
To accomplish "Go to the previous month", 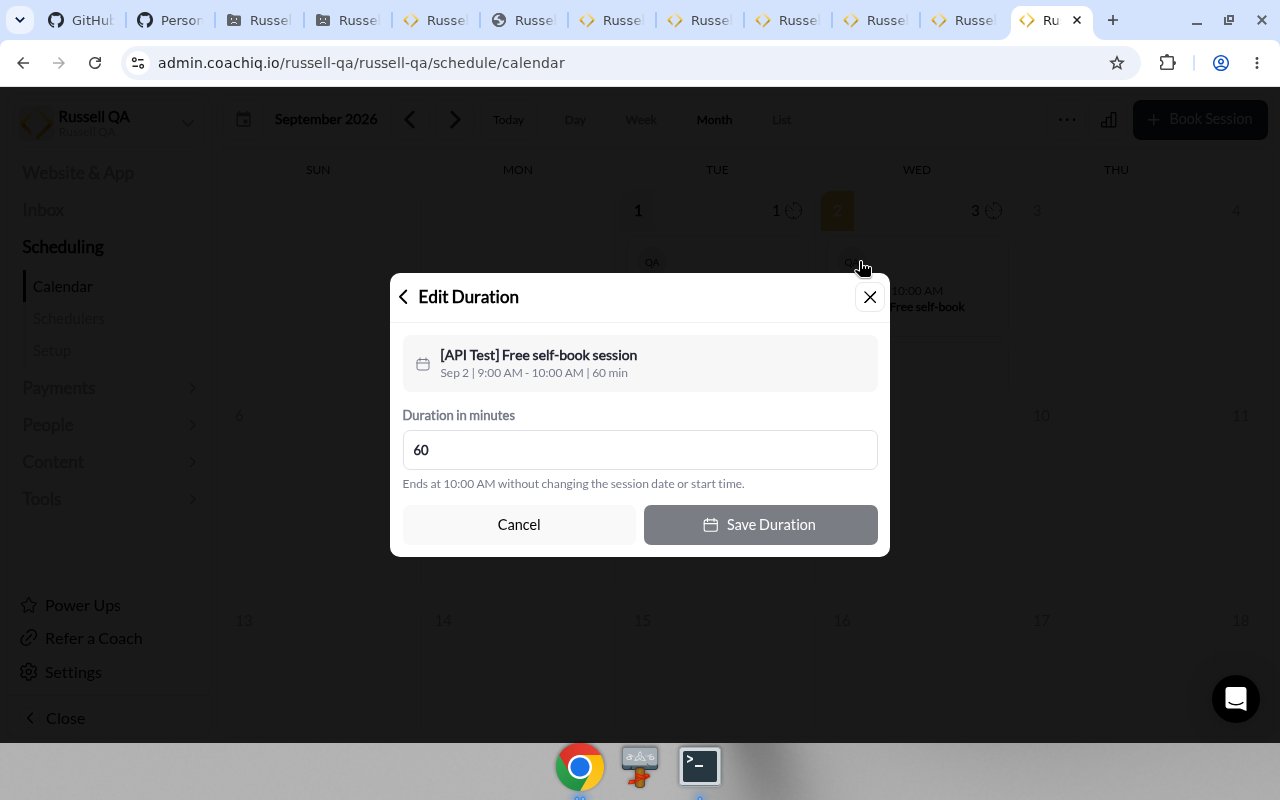I will tap(410, 120).
